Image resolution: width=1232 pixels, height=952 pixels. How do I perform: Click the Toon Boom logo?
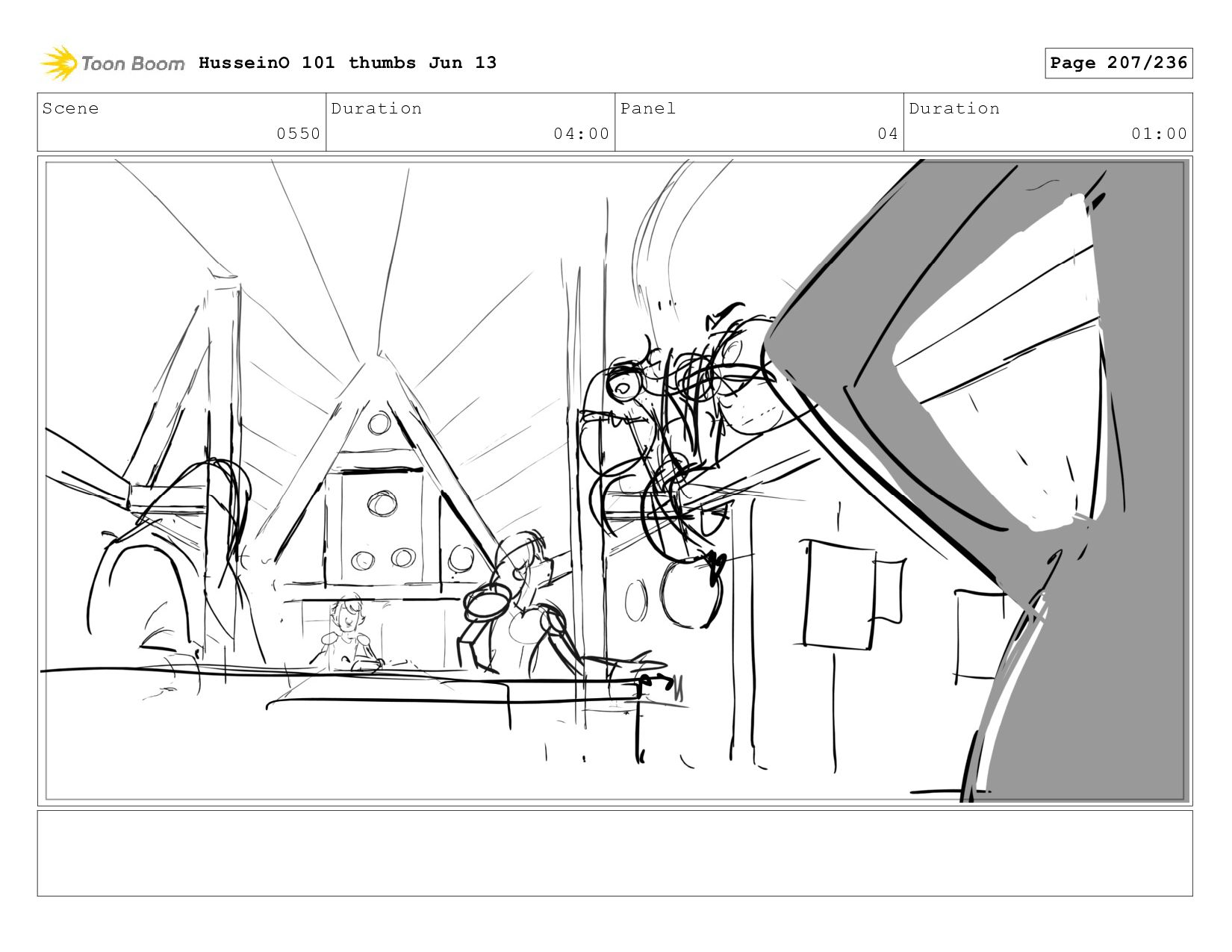112,63
